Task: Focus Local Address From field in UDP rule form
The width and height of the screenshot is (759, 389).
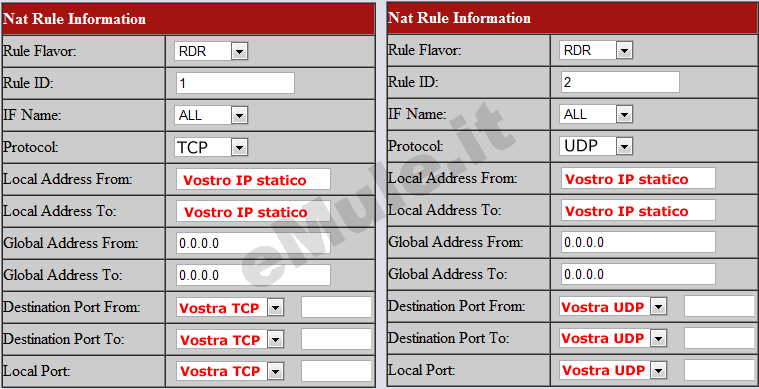Action: point(638,179)
